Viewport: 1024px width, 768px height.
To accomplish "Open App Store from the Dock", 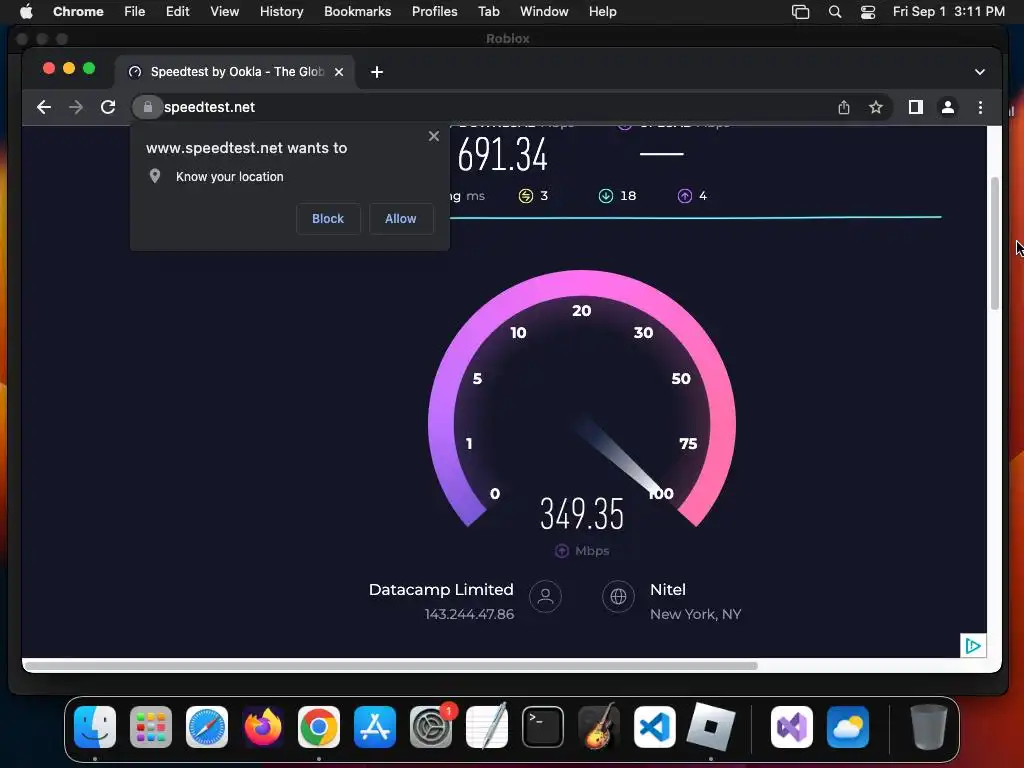I will (x=375, y=727).
